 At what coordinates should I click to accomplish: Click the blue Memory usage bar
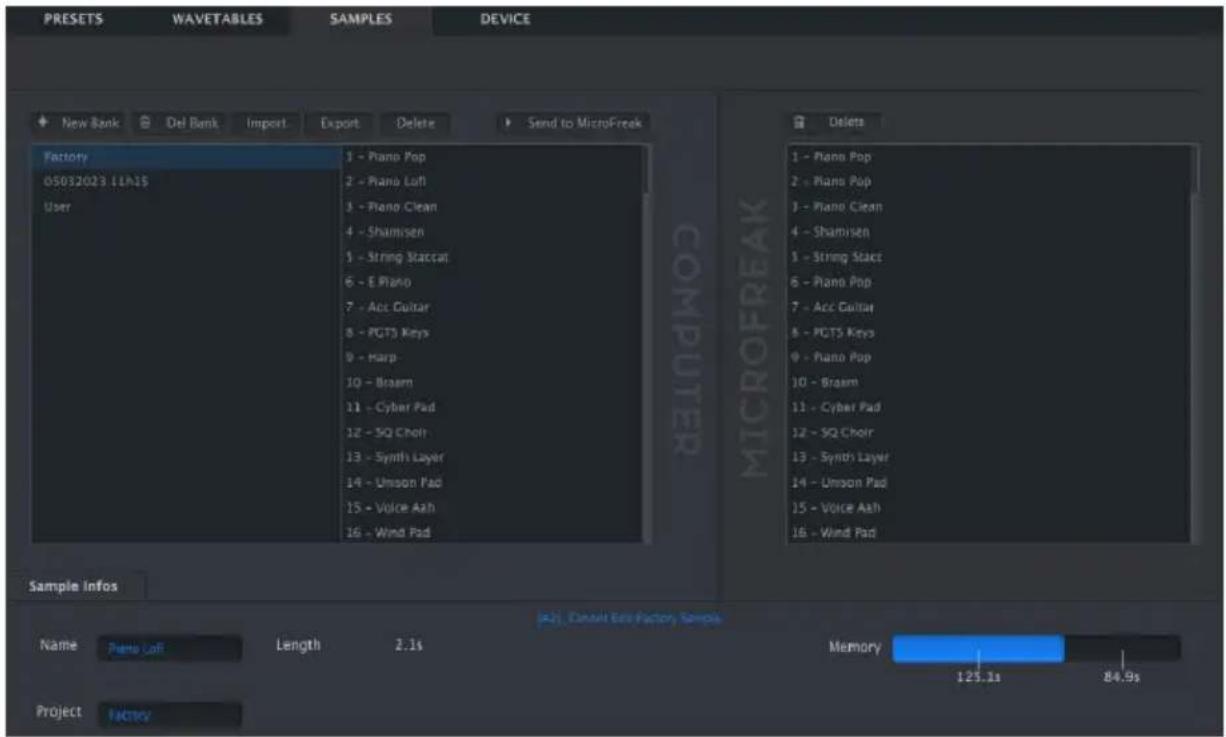pos(978,648)
